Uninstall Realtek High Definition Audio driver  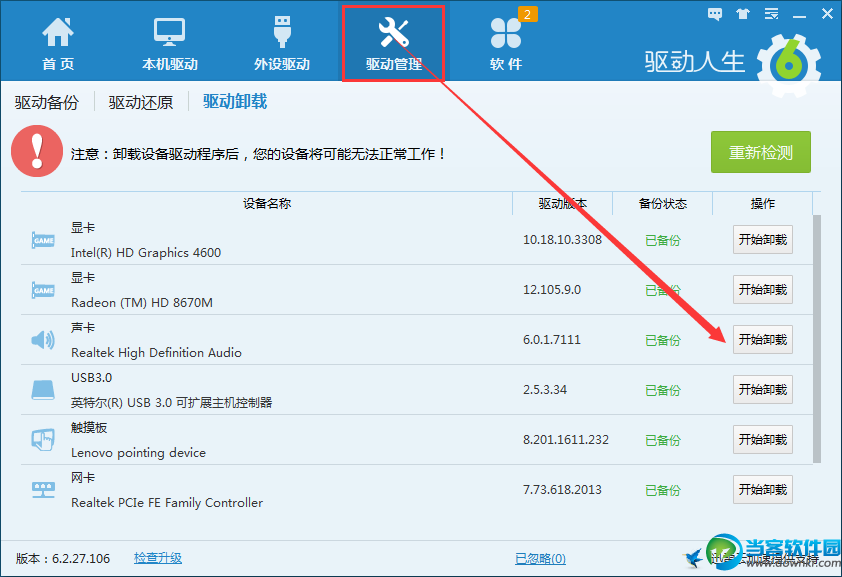point(763,339)
